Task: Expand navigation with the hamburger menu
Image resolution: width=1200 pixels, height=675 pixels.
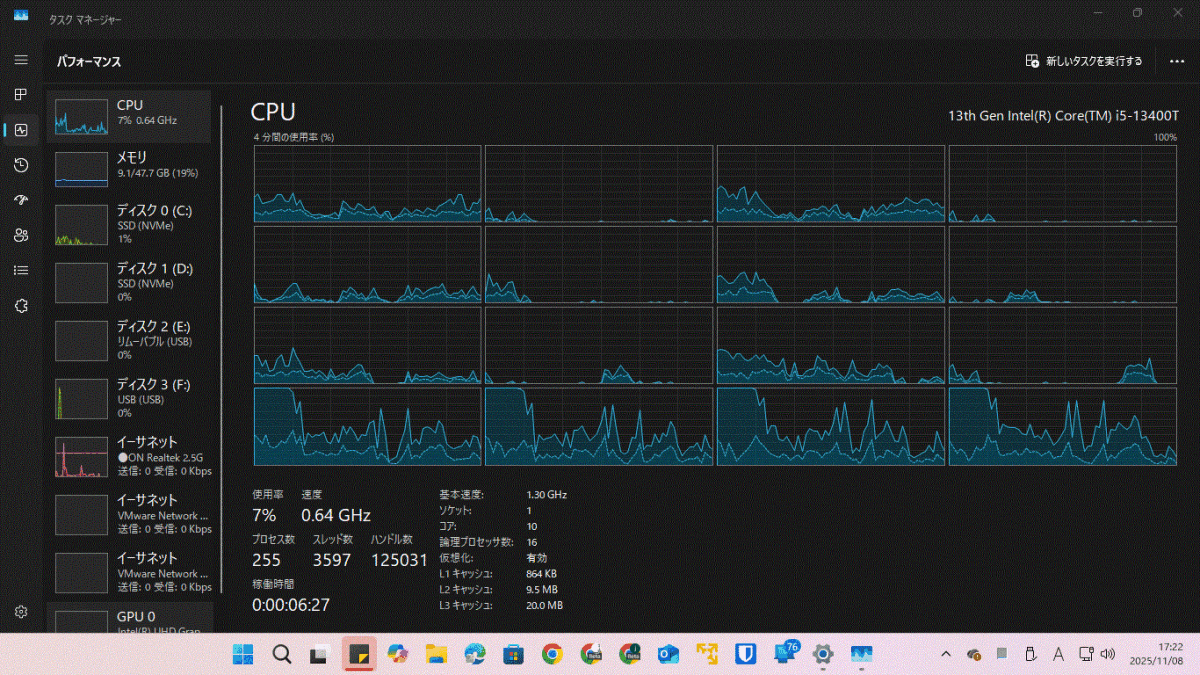Action: (20, 60)
